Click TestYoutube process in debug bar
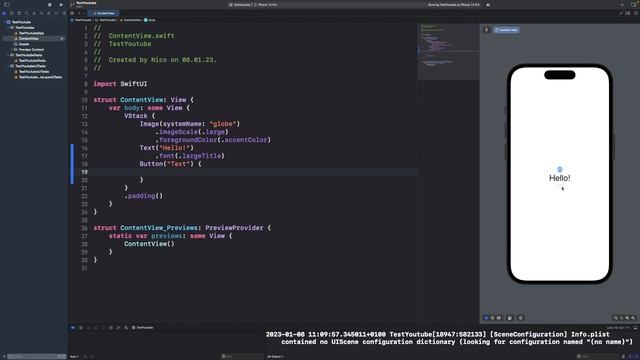 (143, 327)
